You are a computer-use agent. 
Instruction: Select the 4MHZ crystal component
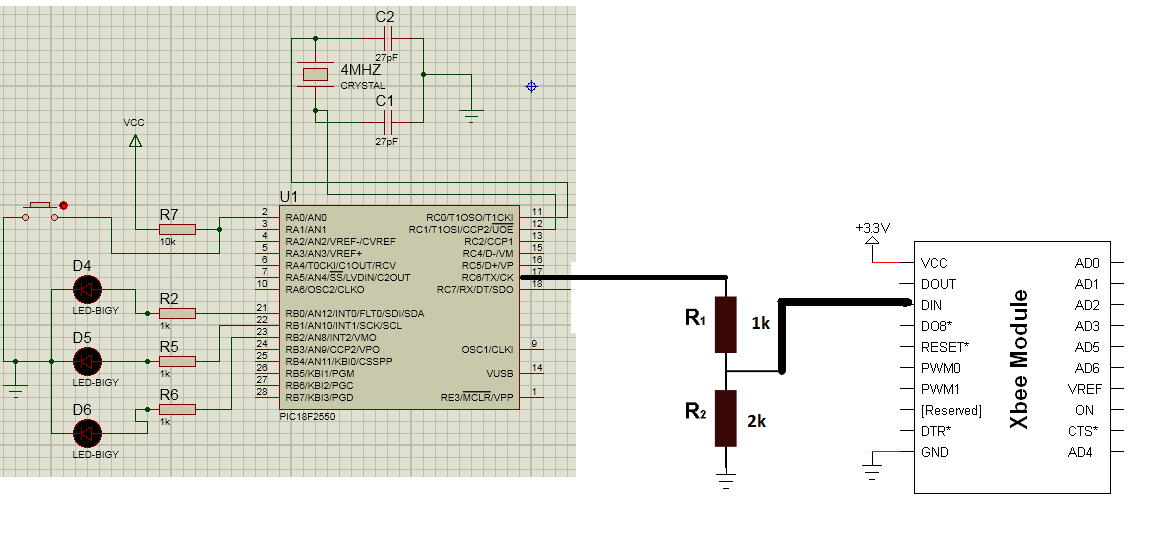315,75
